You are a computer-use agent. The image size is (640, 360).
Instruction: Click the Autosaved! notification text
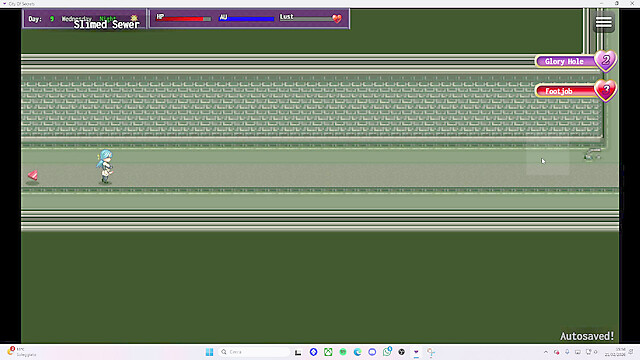587,336
